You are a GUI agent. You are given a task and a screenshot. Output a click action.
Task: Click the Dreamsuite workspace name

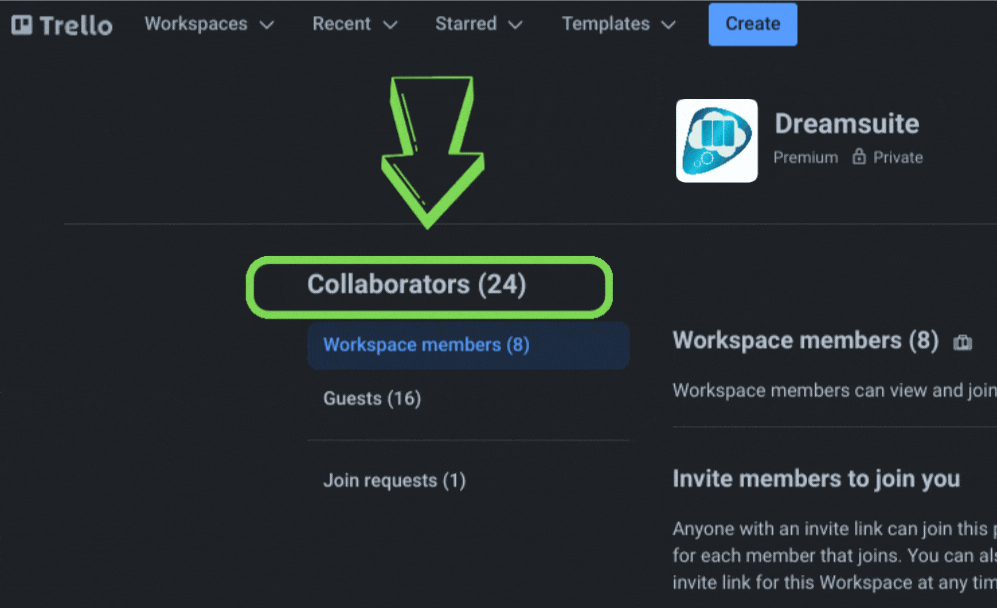pyautogui.click(x=846, y=123)
